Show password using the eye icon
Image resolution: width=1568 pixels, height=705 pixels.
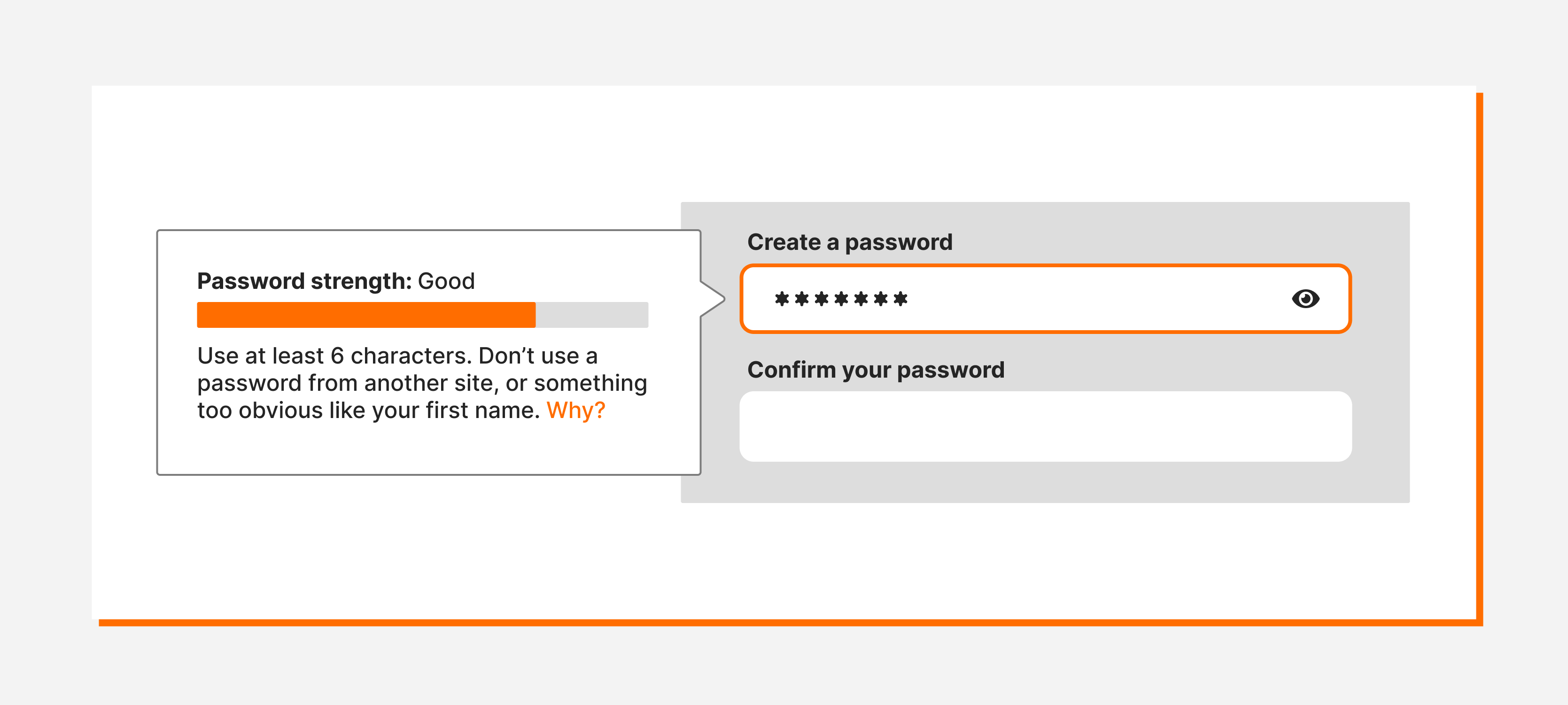click(x=1305, y=299)
